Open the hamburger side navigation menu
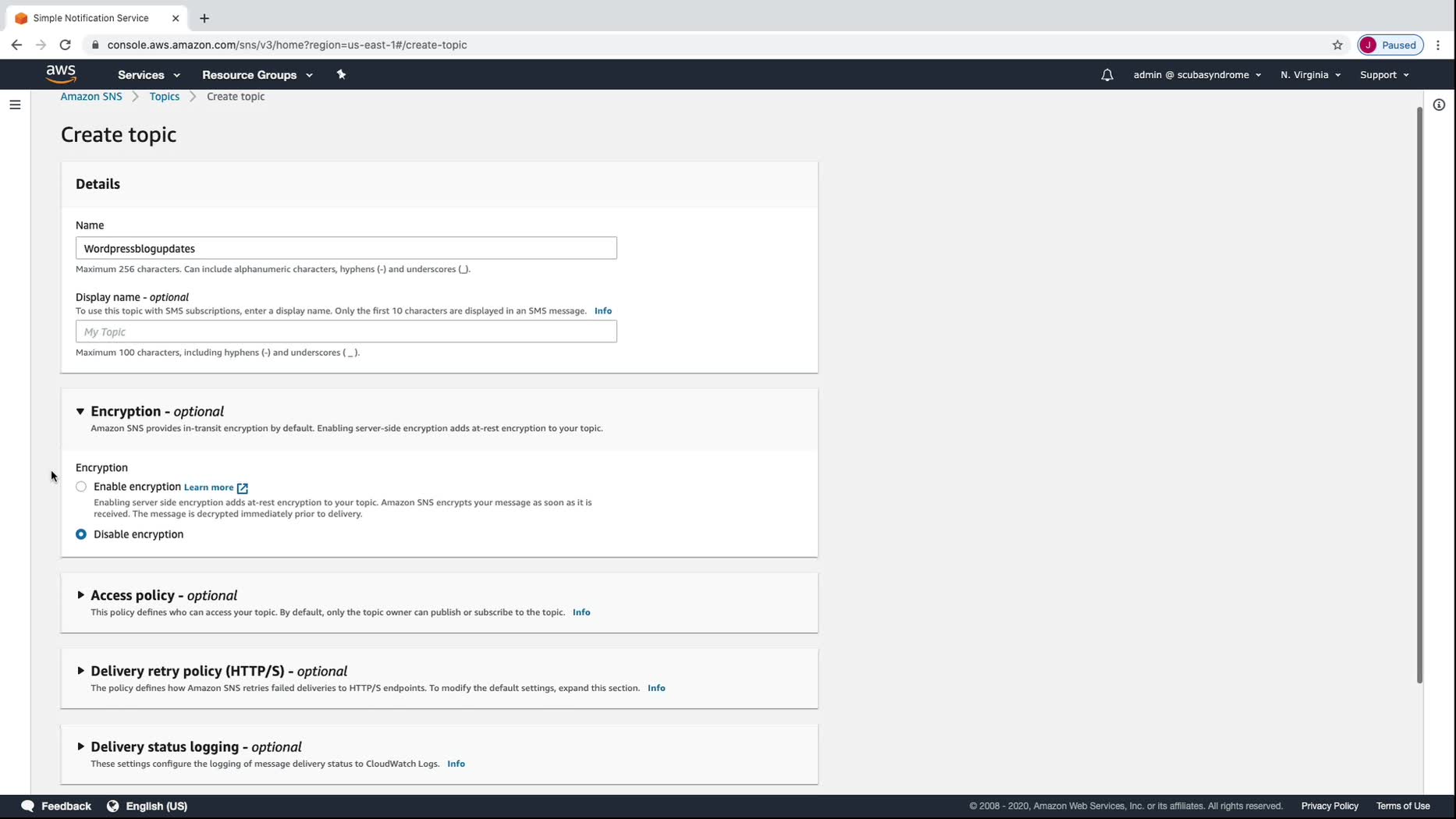The image size is (1456, 819). [x=15, y=105]
